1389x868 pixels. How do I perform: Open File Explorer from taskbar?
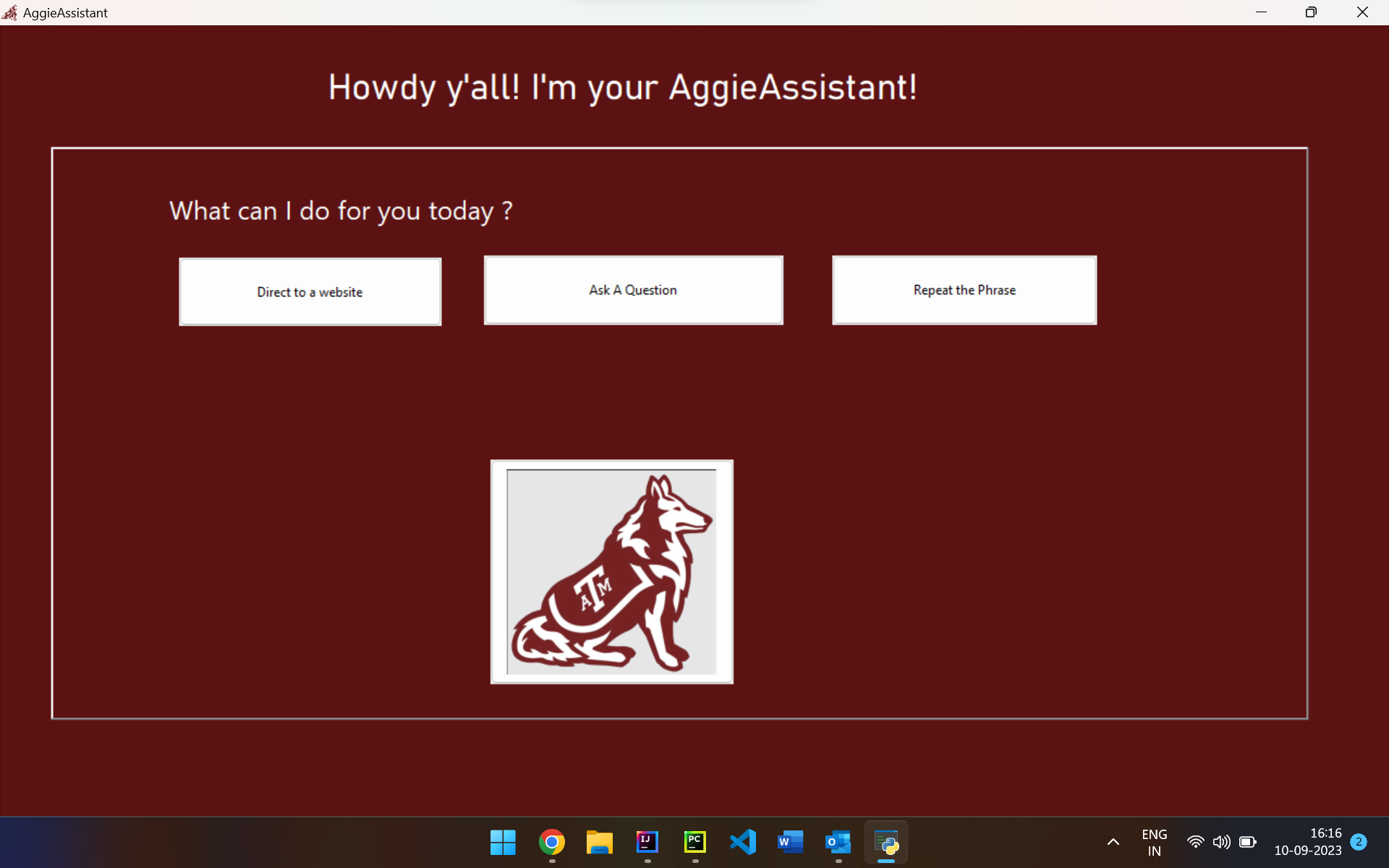(x=599, y=842)
